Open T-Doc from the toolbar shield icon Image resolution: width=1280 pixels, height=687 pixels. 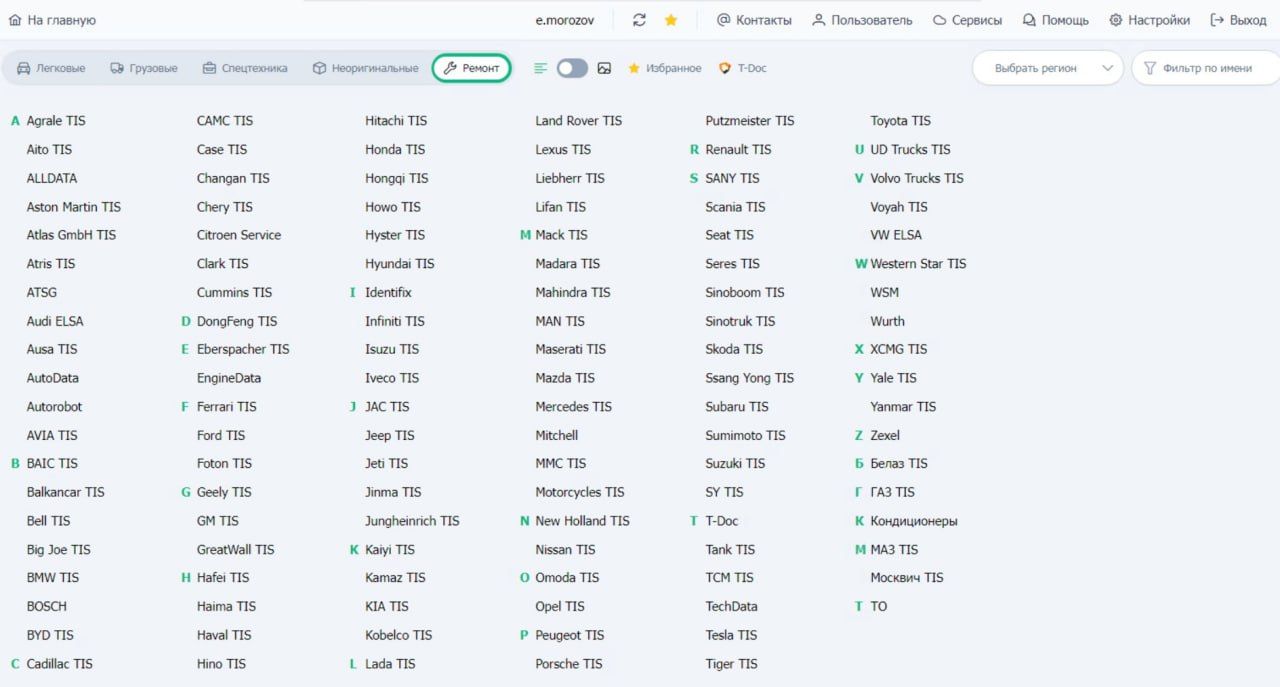pos(743,68)
